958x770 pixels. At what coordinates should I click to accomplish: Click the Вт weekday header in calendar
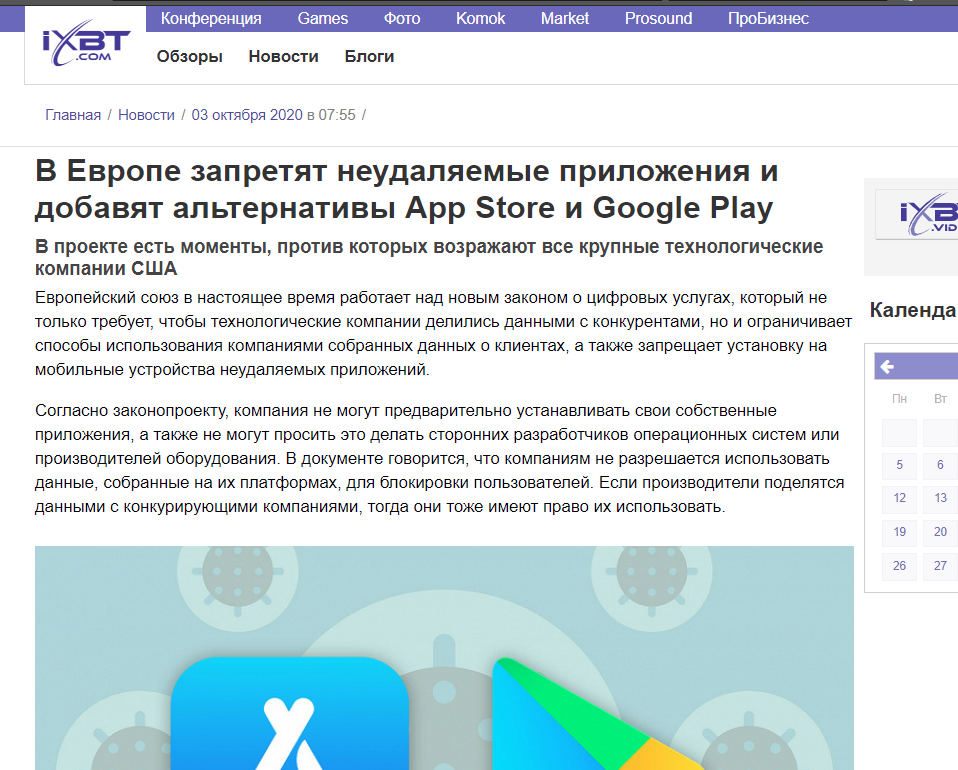(x=940, y=399)
